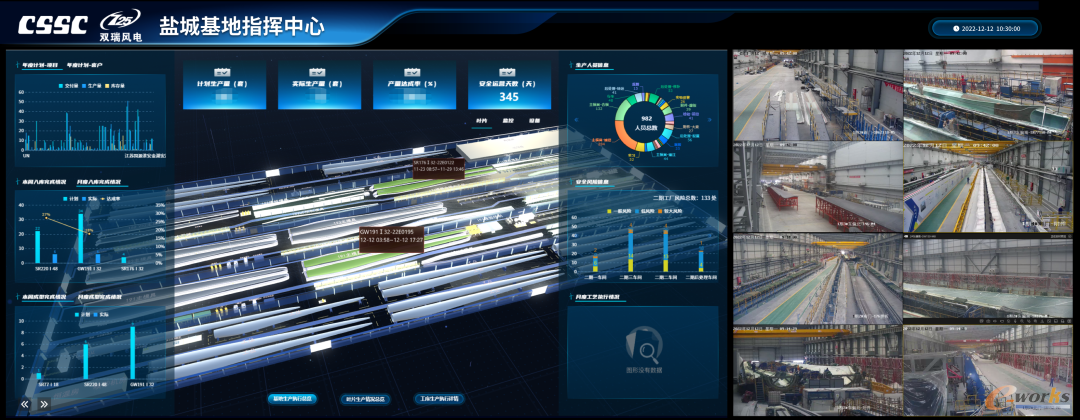This screenshot has height=420, width=1080.
Task: Click the icon above 计划生产量 card
Action: tap(220, 72)
